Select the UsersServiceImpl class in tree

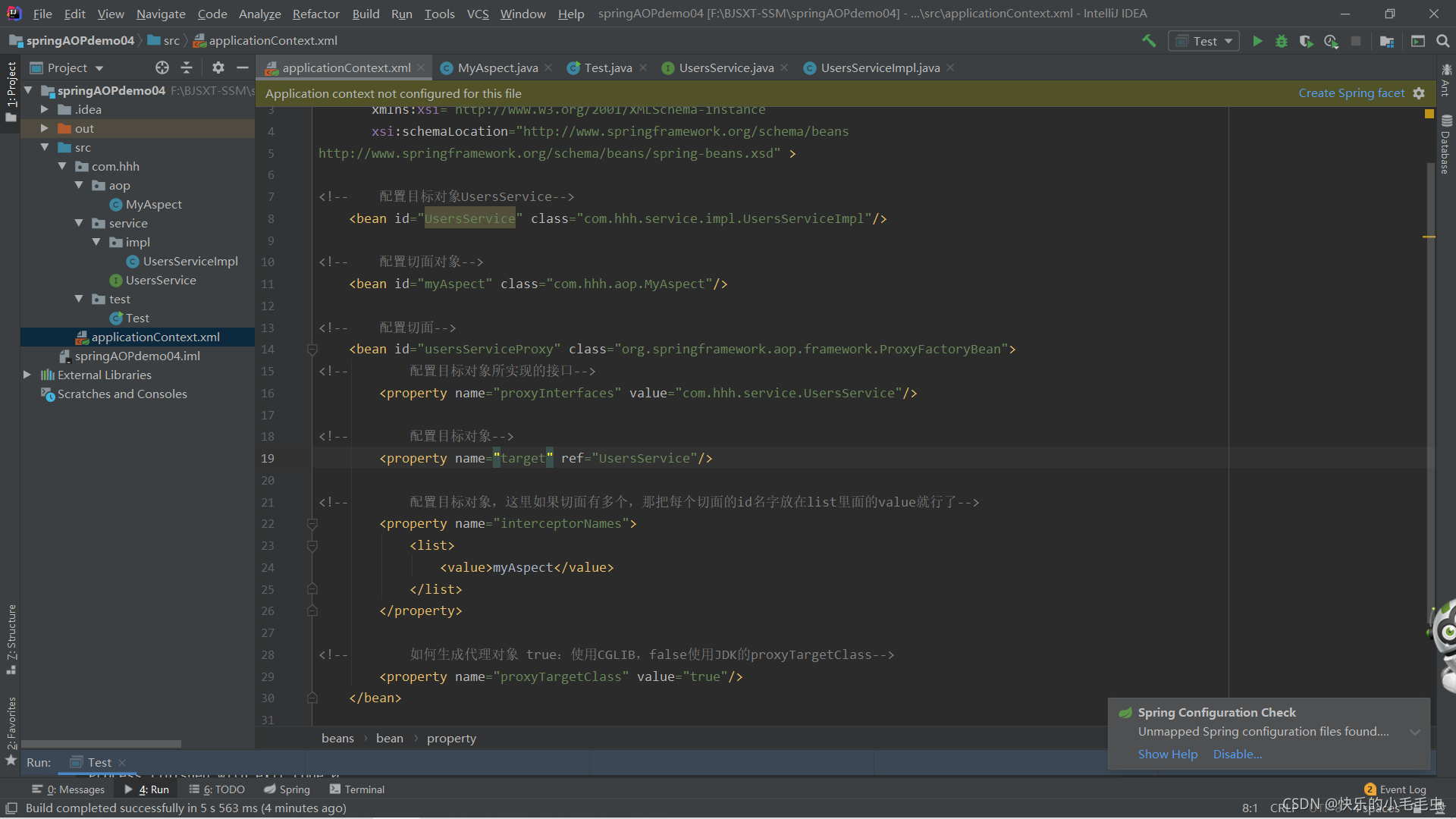pos(190,261)
